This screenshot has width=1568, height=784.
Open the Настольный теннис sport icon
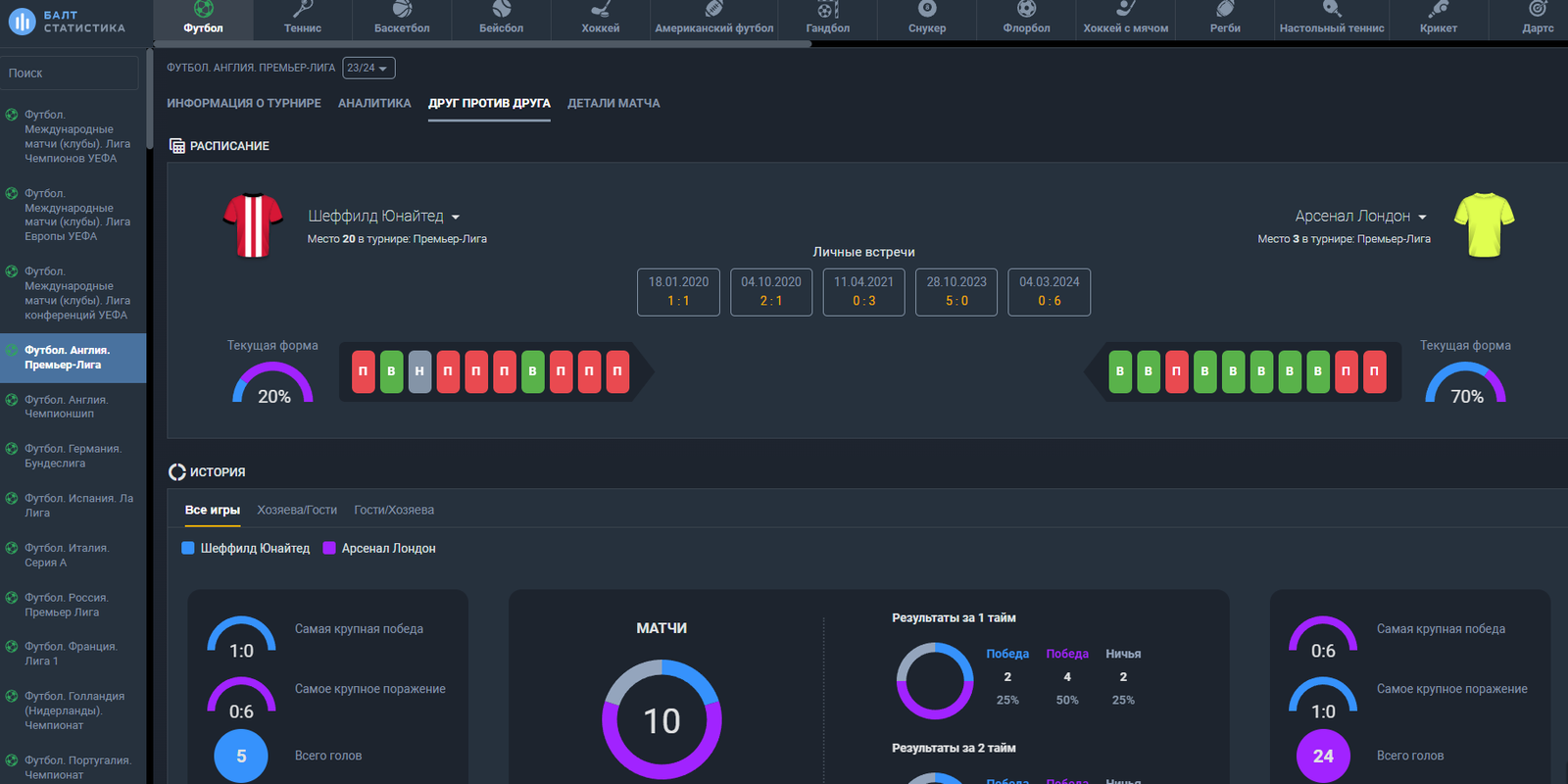[1332, 9]
